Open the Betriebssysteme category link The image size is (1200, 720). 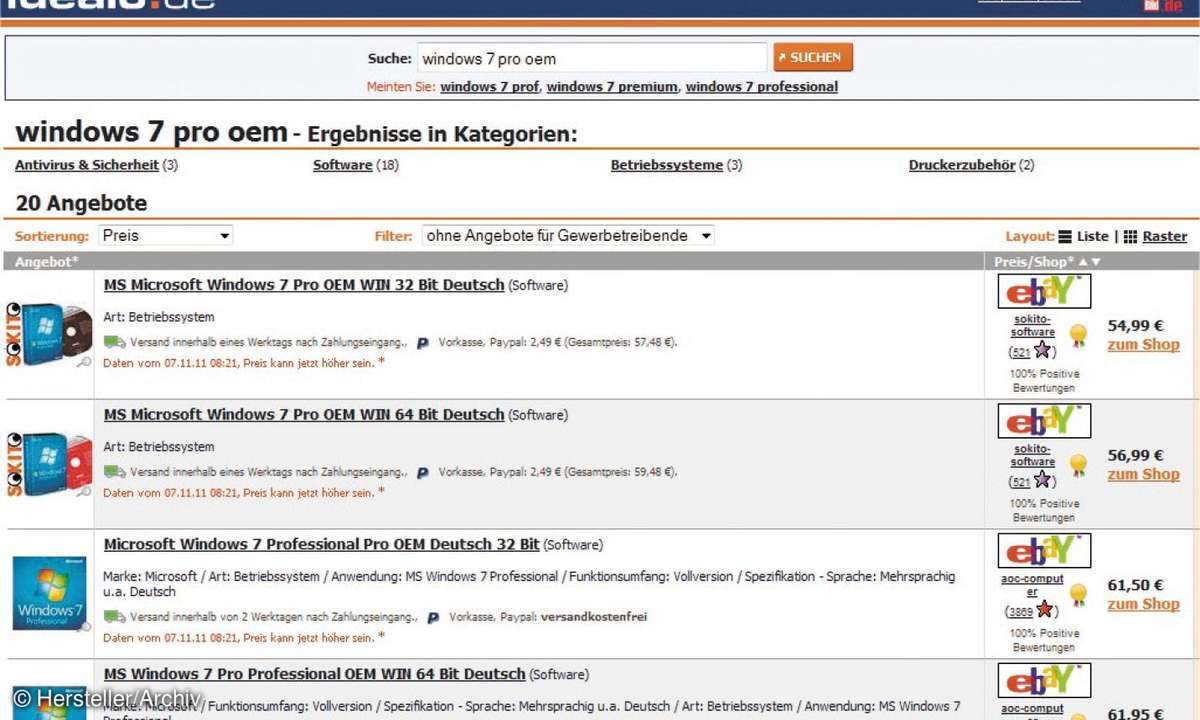[666, 165]
